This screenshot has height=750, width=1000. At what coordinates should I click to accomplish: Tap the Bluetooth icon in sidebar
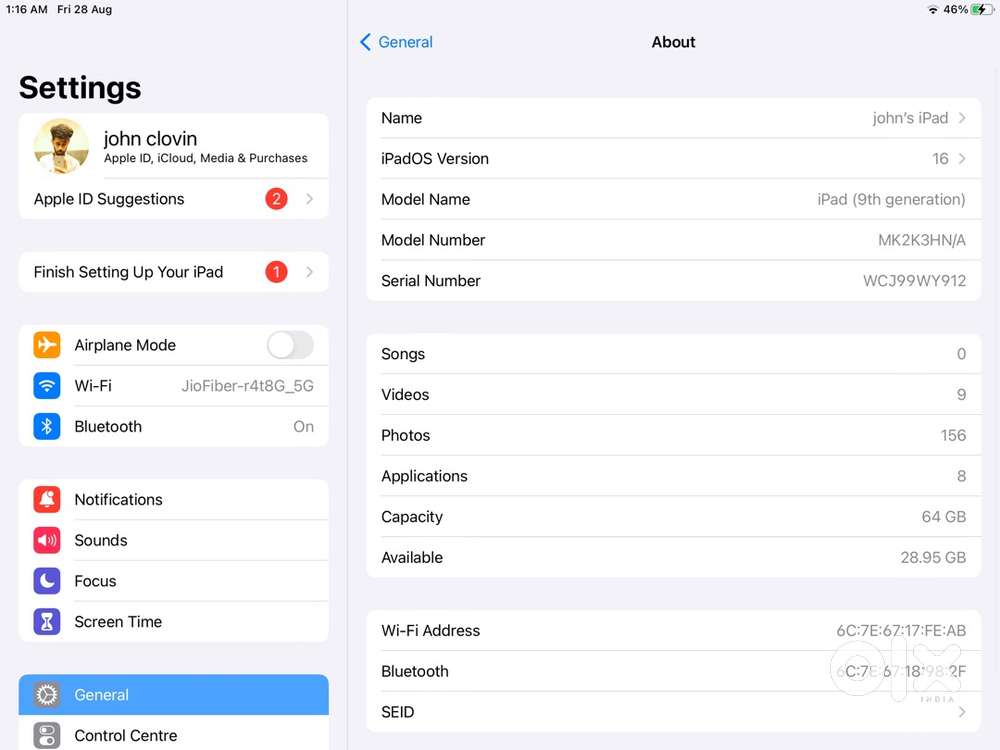point(47,427)
